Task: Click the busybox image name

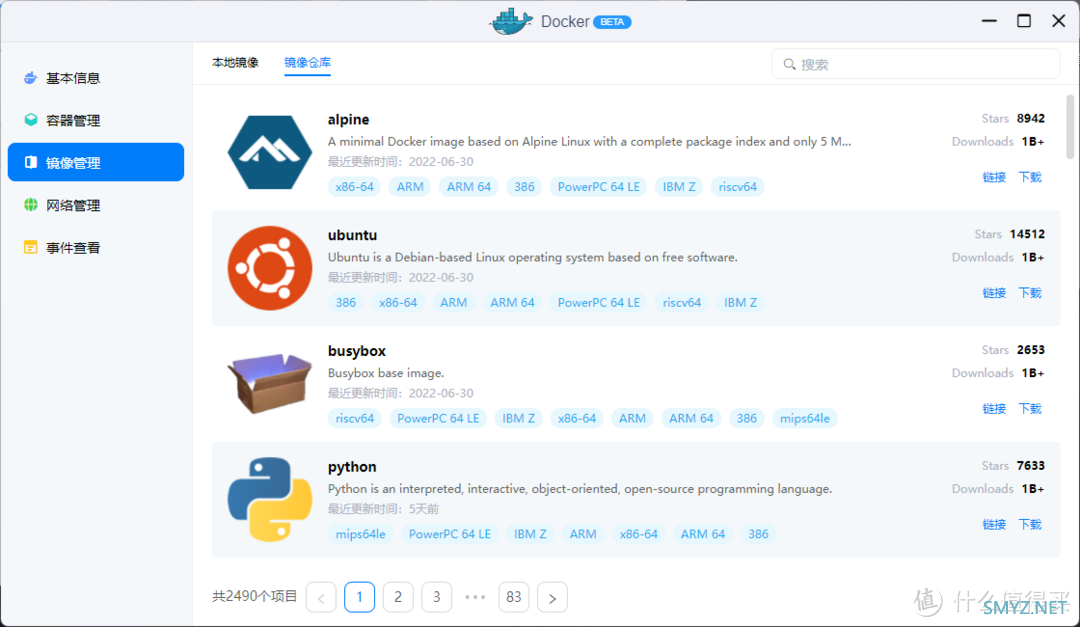Action: click(x=357, y=351)
